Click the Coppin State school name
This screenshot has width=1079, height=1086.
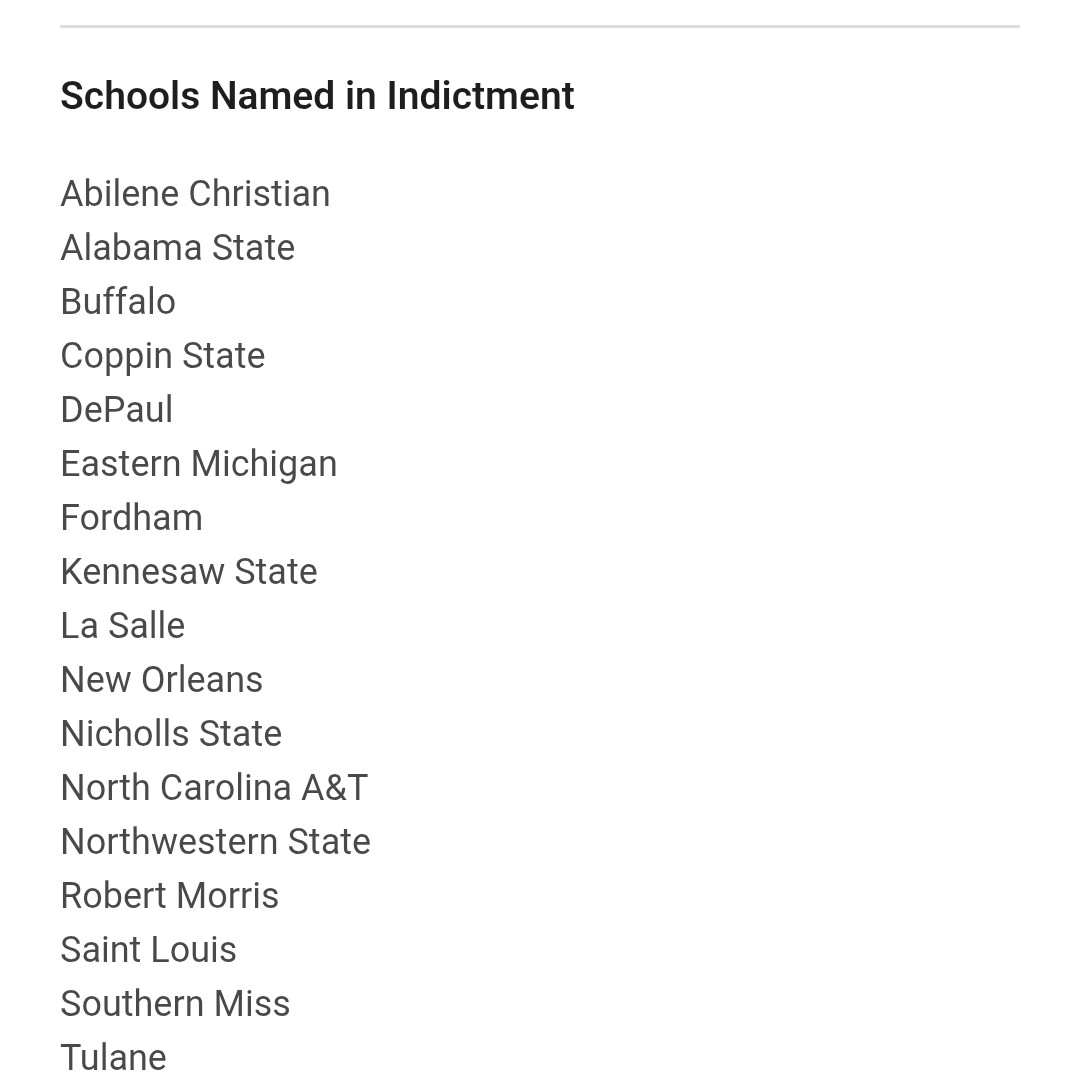point(162,356)
